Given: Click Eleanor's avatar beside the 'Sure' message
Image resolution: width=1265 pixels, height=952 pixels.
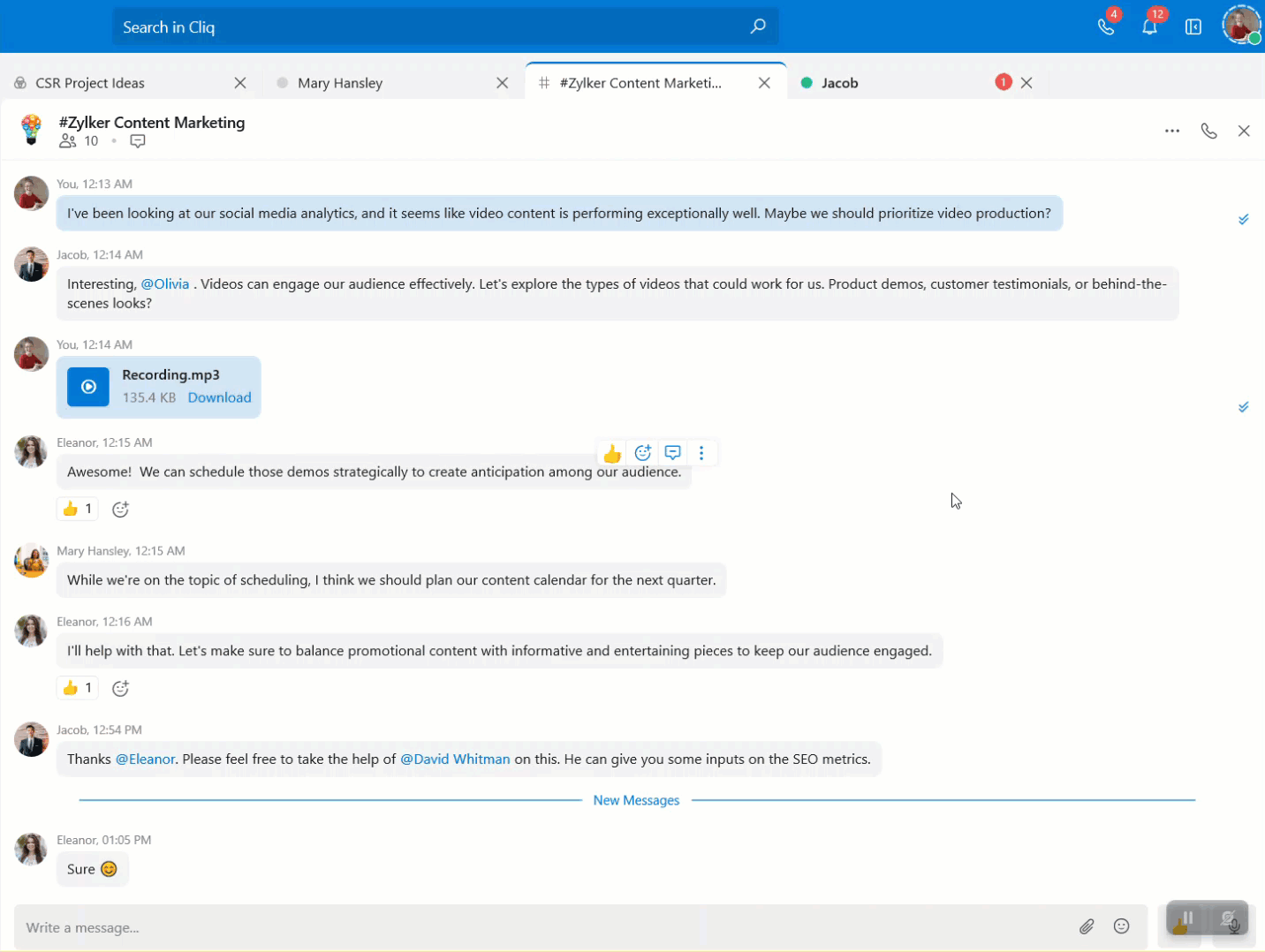Looking at the screenshot, I should point(31,850).
